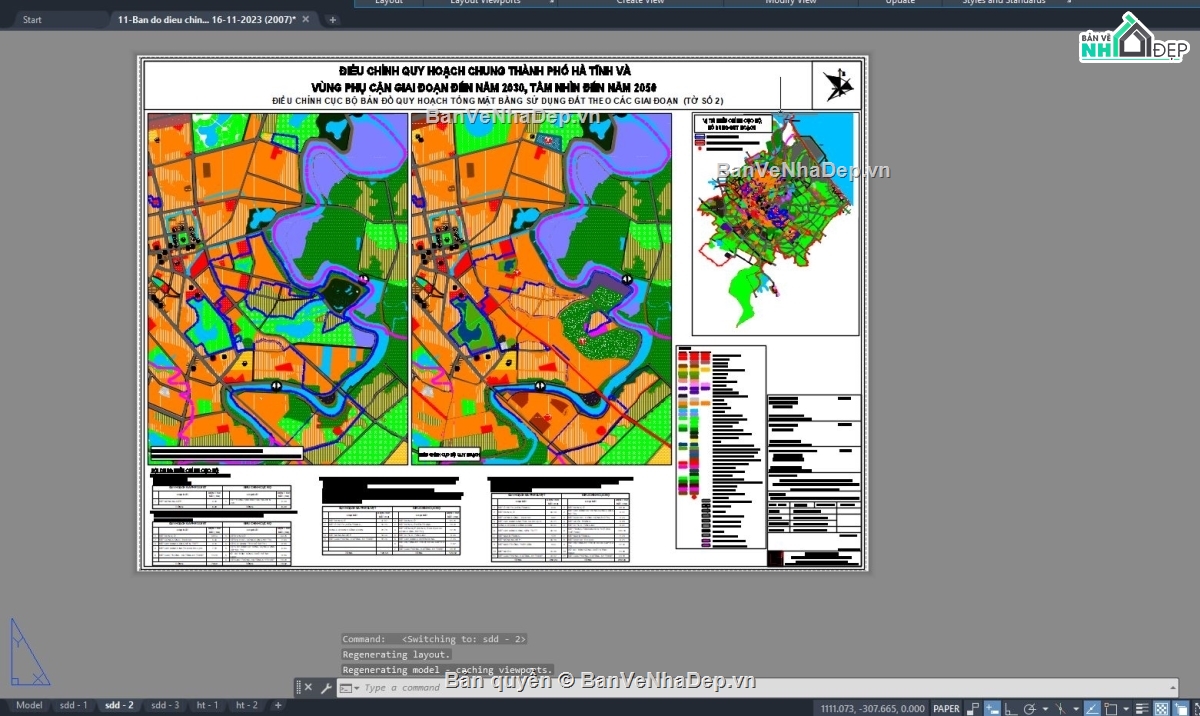Click the PAPER space button

pyautogui.click(x=946, y=708)
